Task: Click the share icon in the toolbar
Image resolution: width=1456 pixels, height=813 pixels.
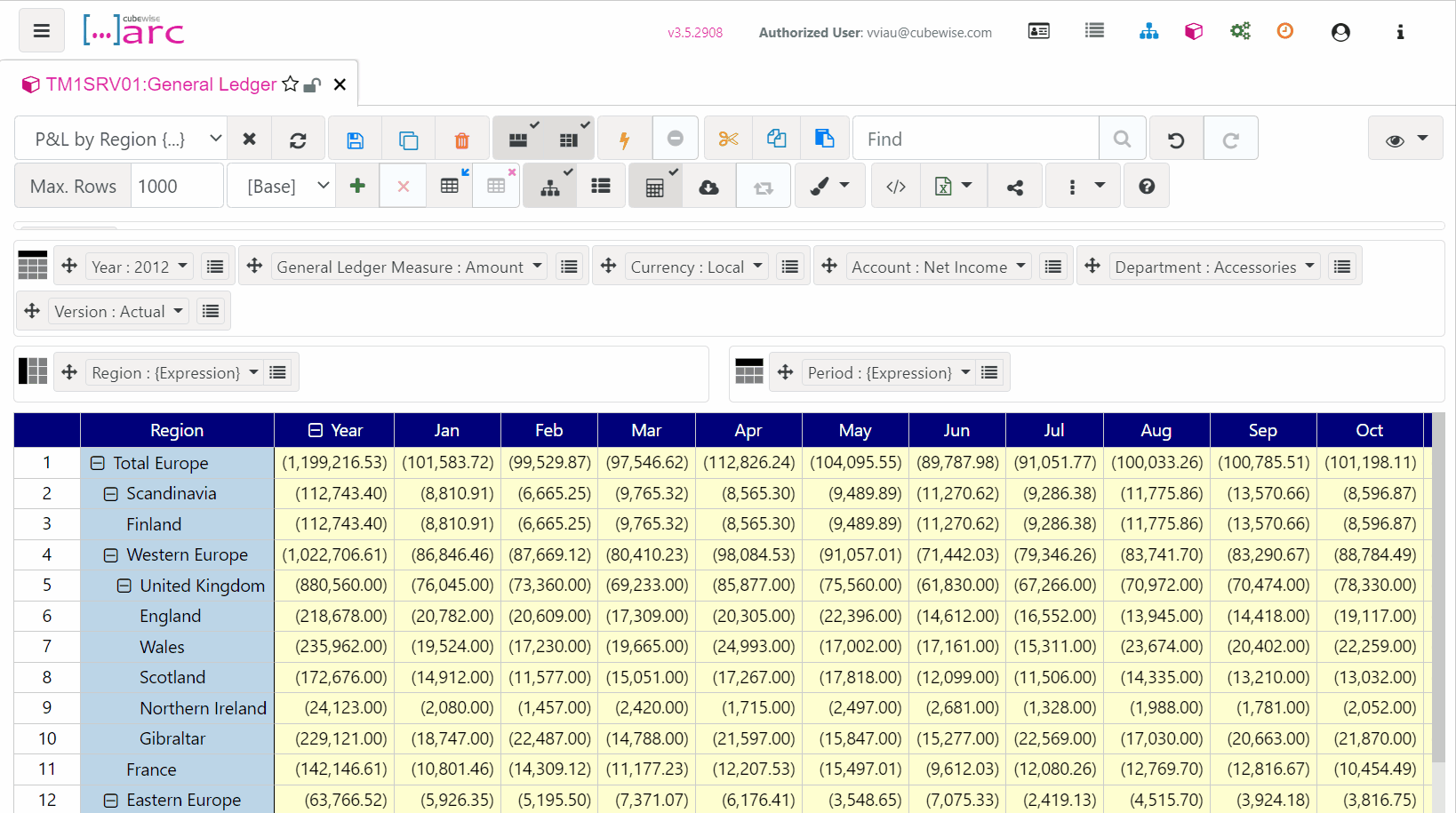Action: (1015, 187)
